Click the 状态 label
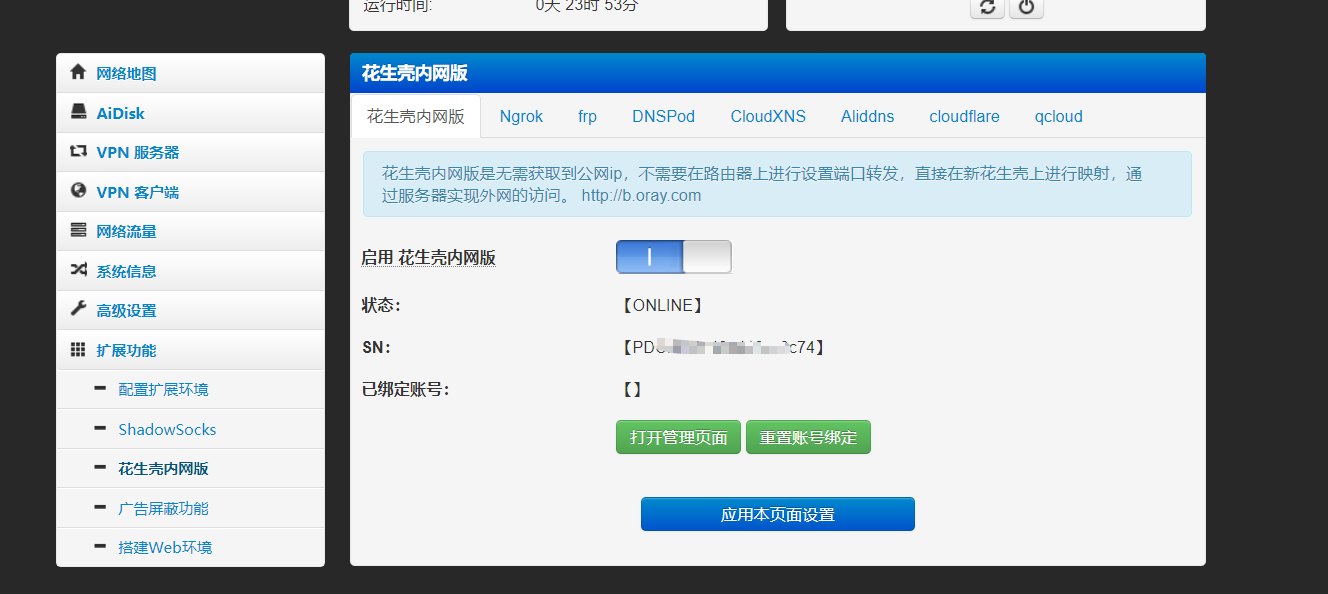1328x594 pixels. pyautogui.click(x=381, y=305)
